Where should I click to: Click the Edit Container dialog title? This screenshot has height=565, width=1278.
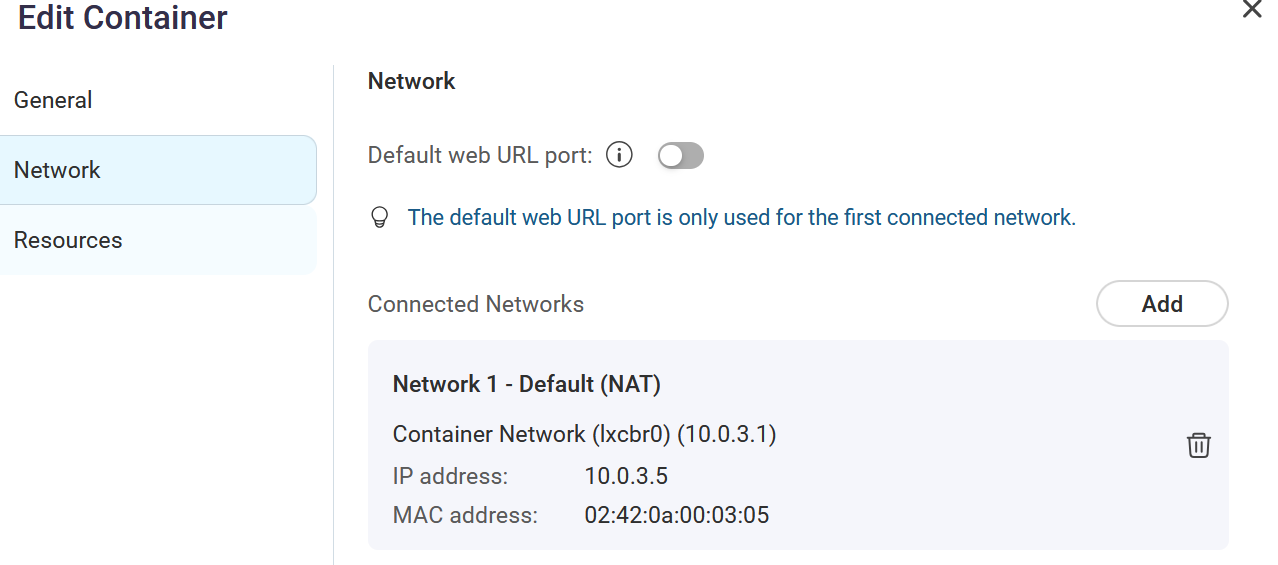point(123,17)
